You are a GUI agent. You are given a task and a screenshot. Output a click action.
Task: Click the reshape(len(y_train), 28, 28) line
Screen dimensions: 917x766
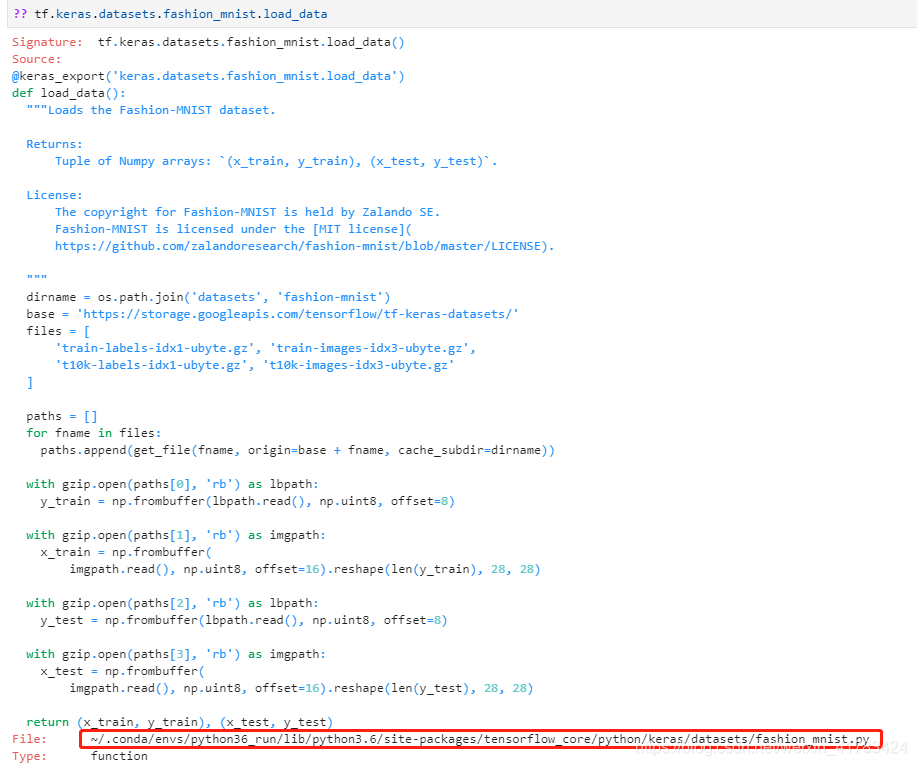point(305,569)
